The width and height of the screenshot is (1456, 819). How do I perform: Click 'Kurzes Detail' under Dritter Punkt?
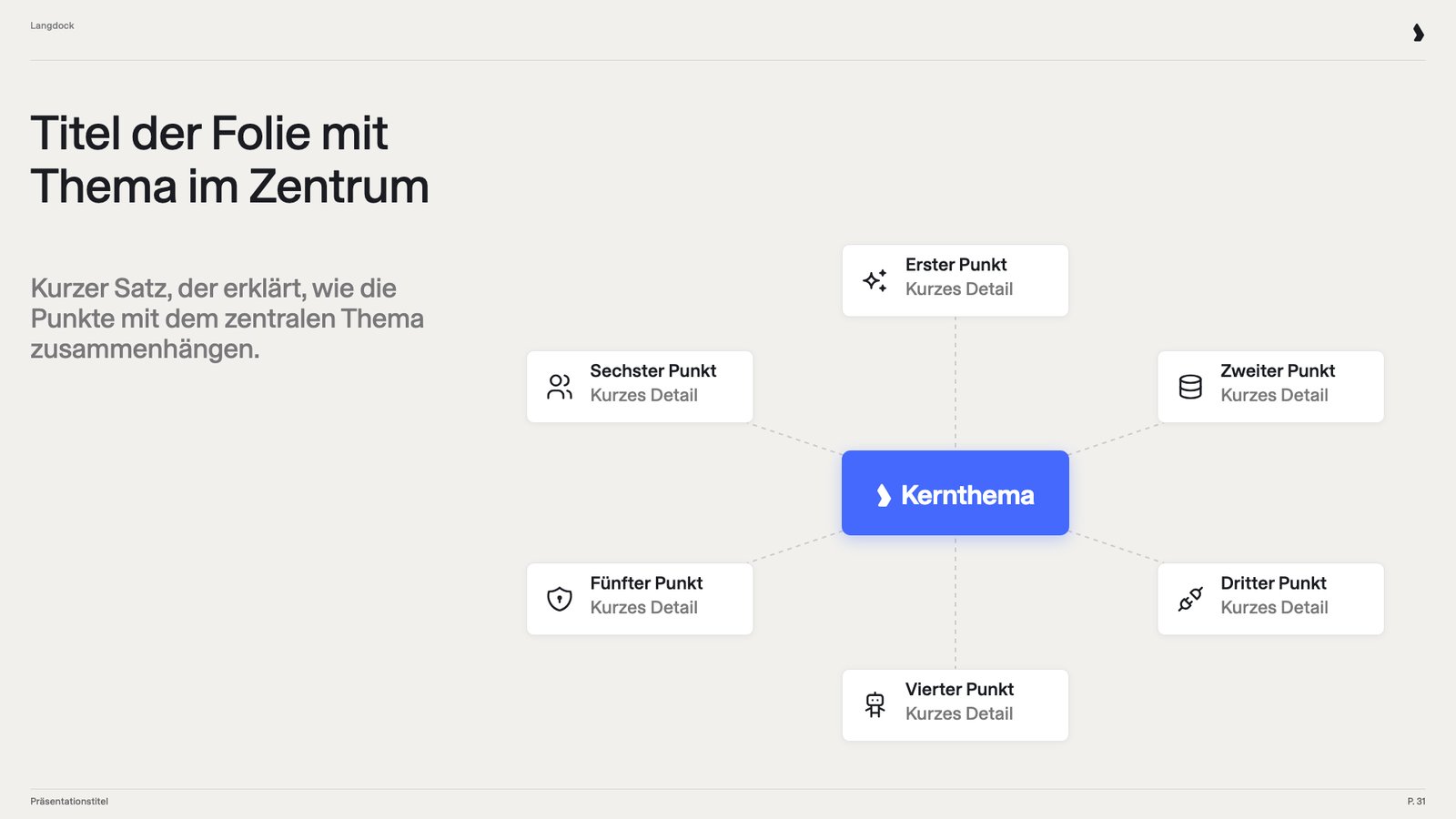[x=1274, y=608]
